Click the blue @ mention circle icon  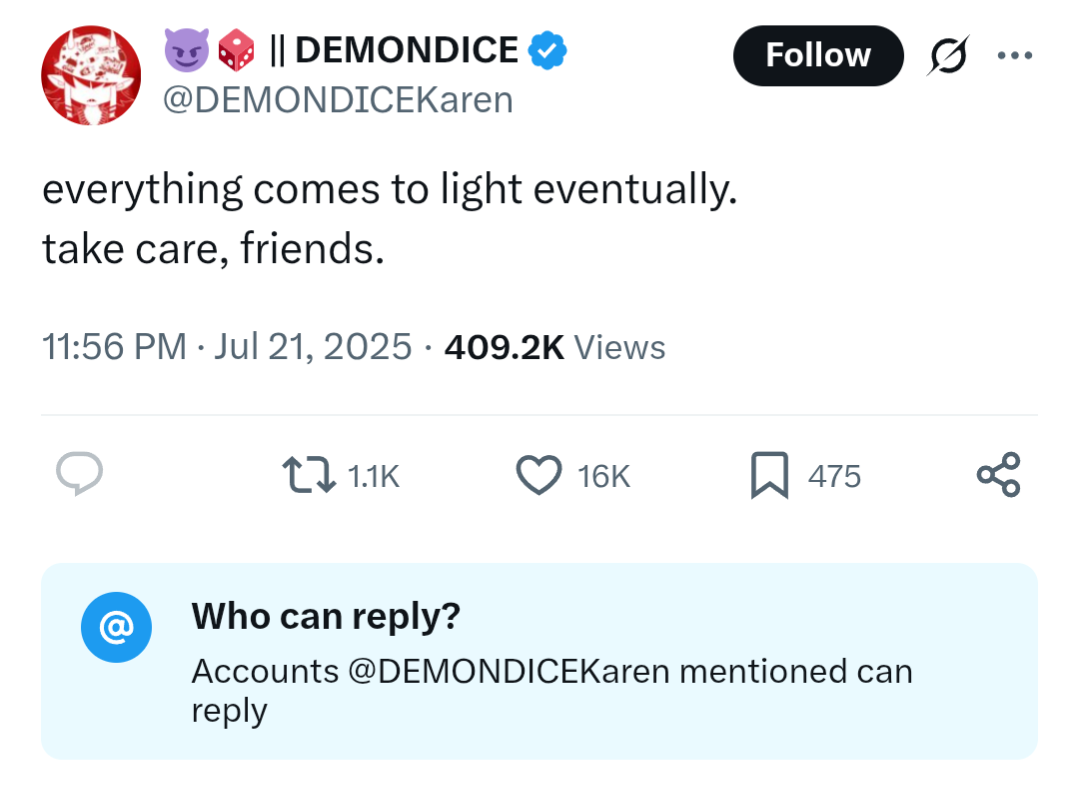116,627
